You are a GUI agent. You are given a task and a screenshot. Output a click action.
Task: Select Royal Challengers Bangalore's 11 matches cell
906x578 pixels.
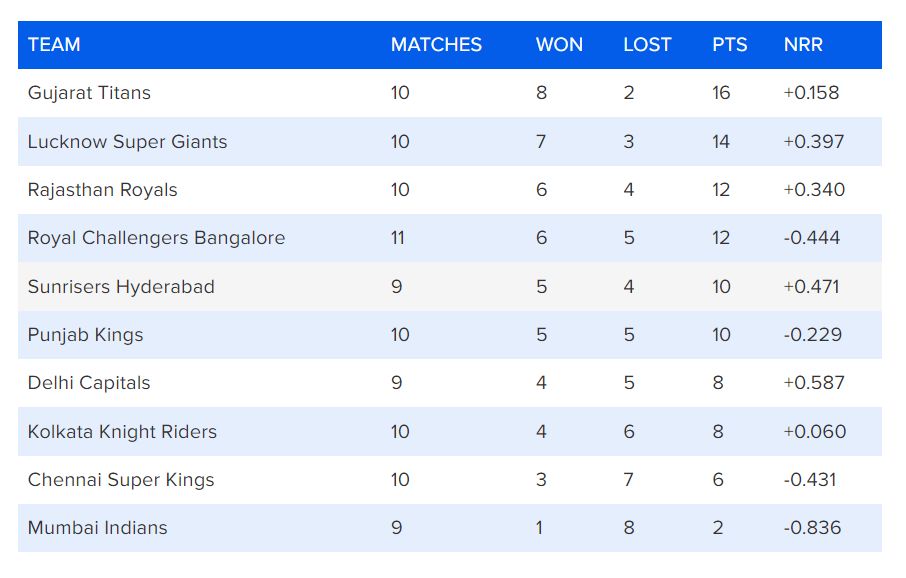point(400,238)
